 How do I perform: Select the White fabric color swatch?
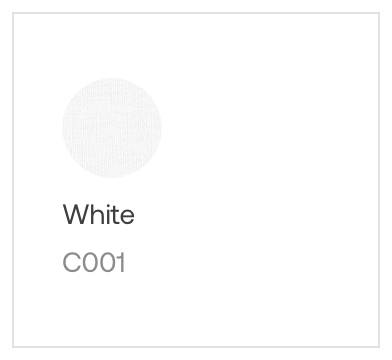click(x=112, y=128)
